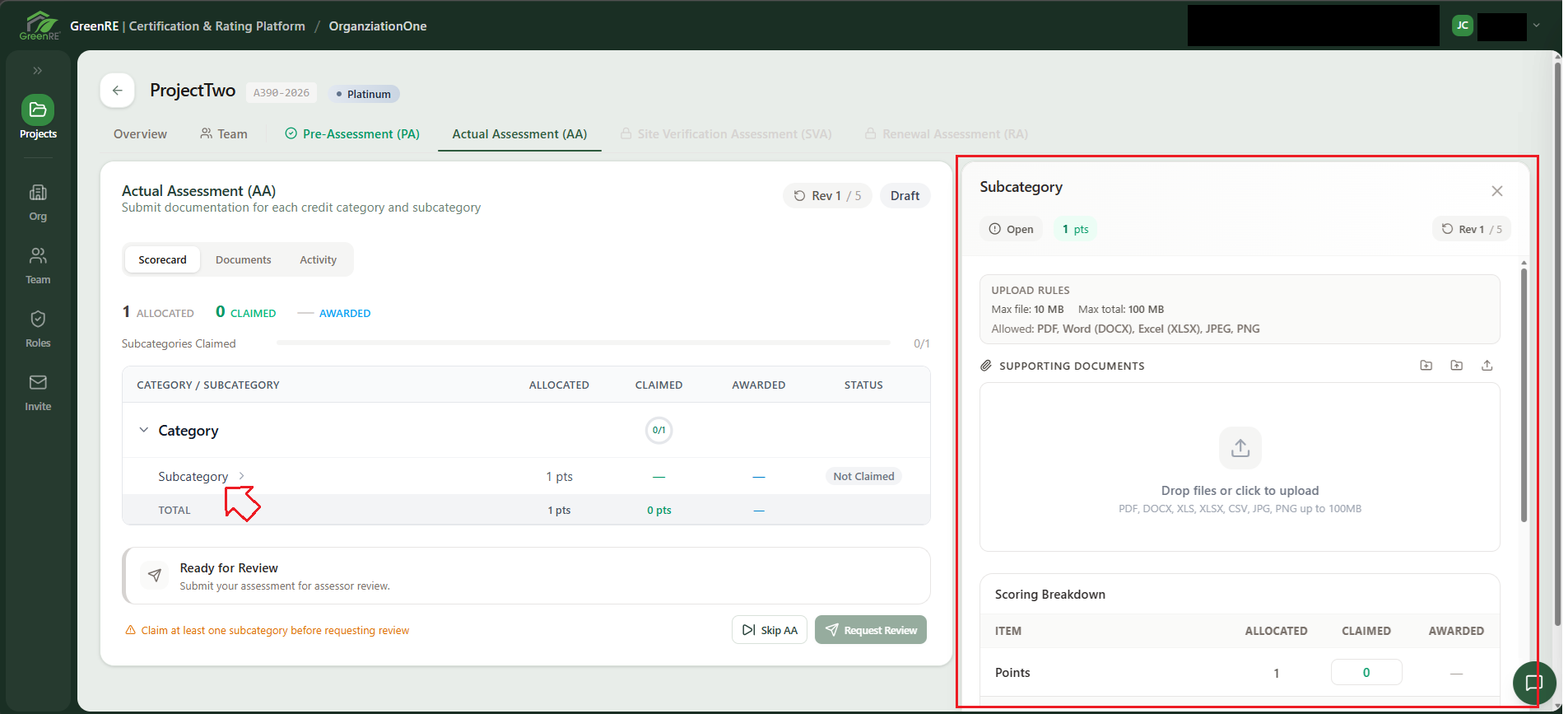Click the Rev 1 / 5 badge in Subcategory panel
1568x714 pixels.
click(x=1472, y=229)
